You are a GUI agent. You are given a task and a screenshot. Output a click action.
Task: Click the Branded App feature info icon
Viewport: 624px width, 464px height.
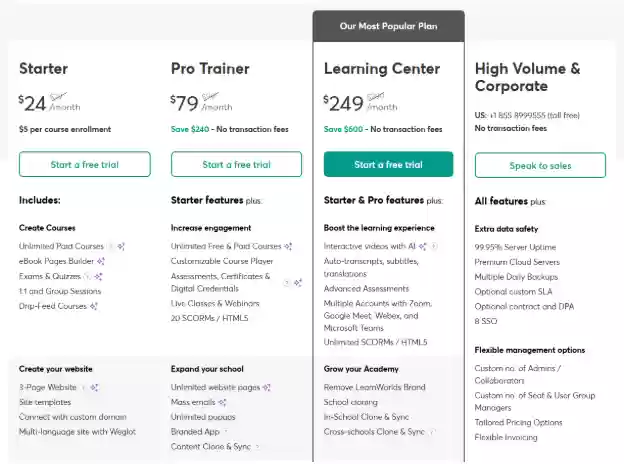pos(226,432)
